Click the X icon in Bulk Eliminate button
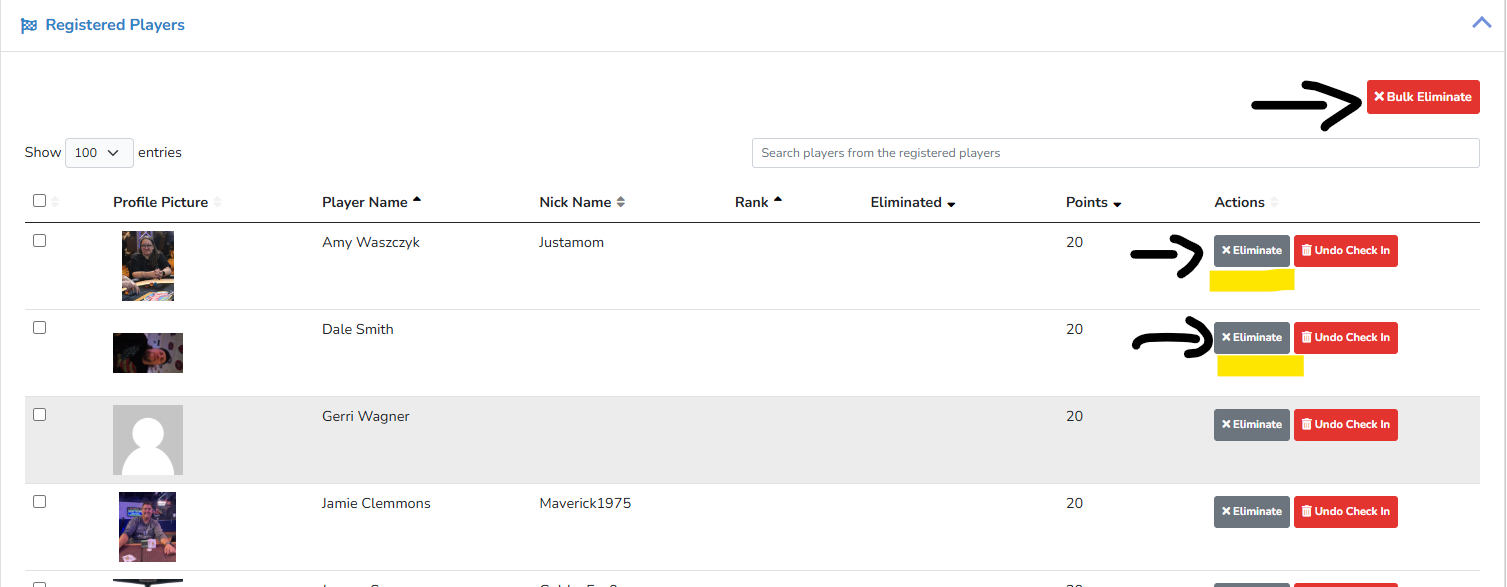 [x=1379, y=96]
